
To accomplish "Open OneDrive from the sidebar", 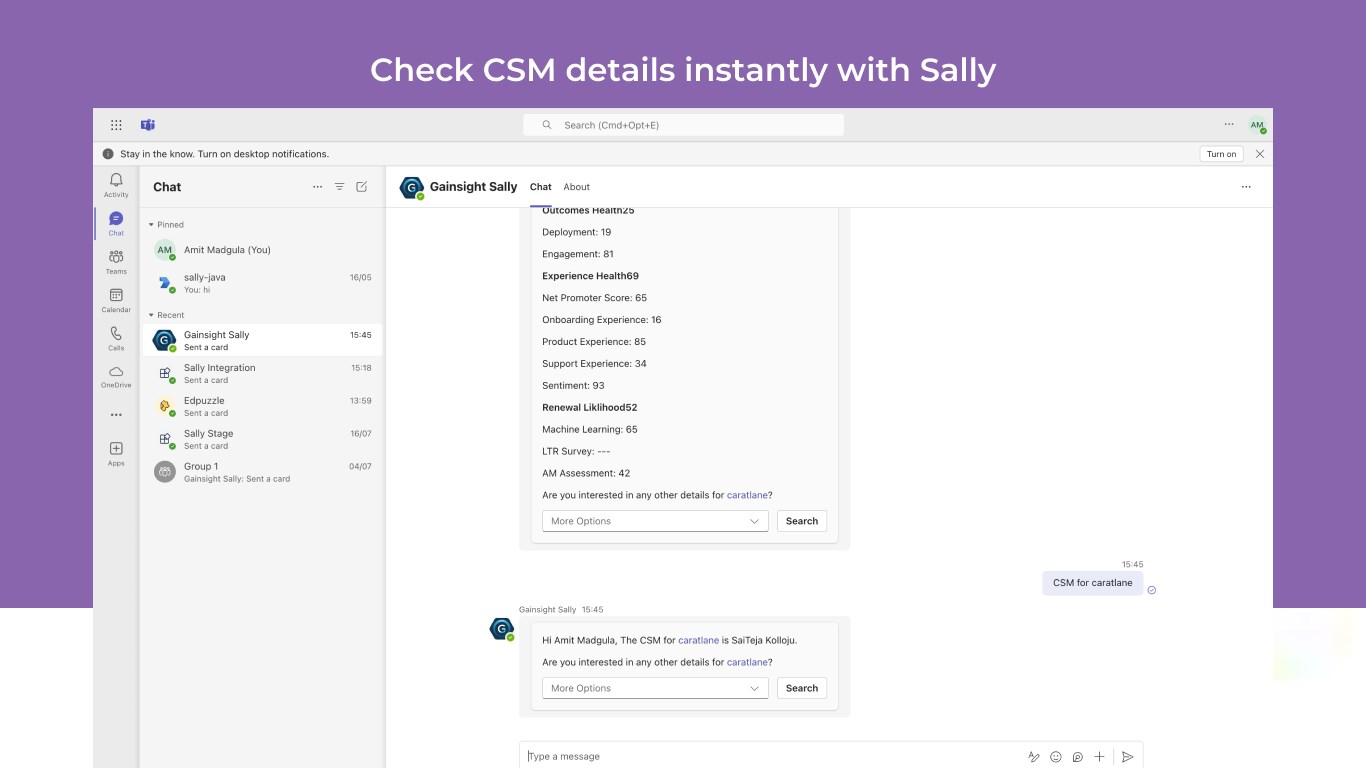I will tap(116, 376).
